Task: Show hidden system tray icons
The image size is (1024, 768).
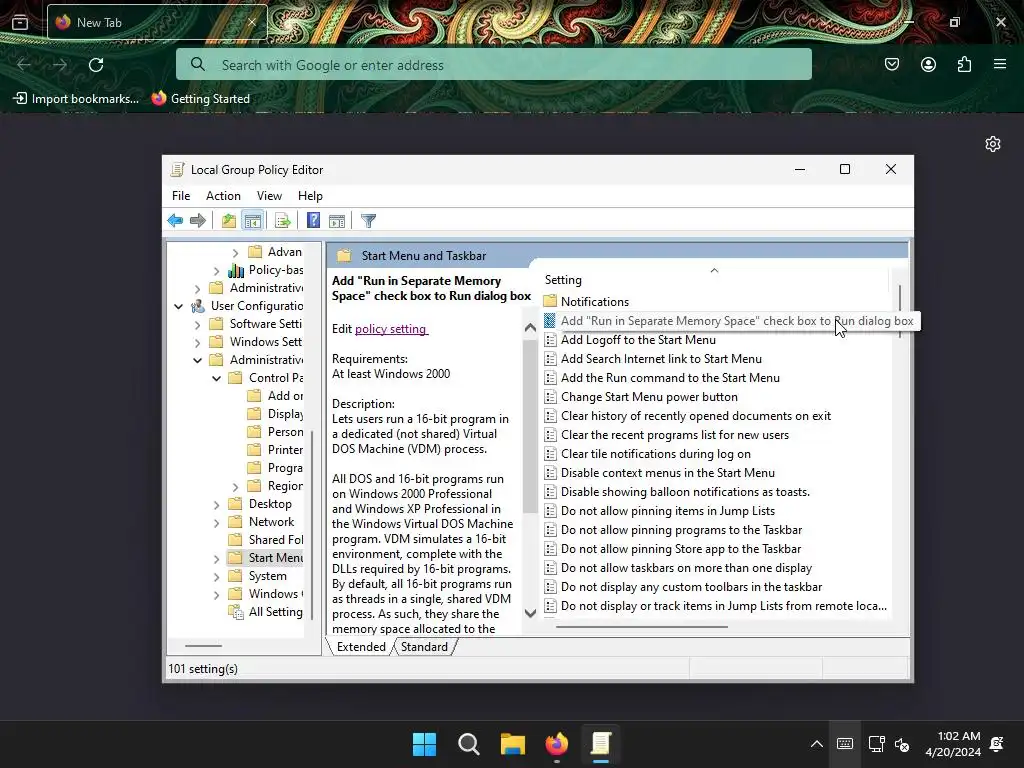Action: (816, 744)
